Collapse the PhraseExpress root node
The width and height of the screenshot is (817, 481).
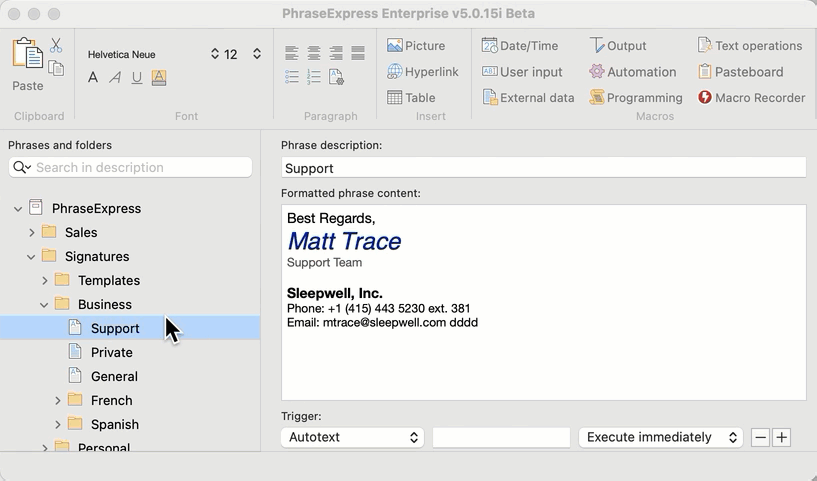pyautogui.click(x=18, y=209)
